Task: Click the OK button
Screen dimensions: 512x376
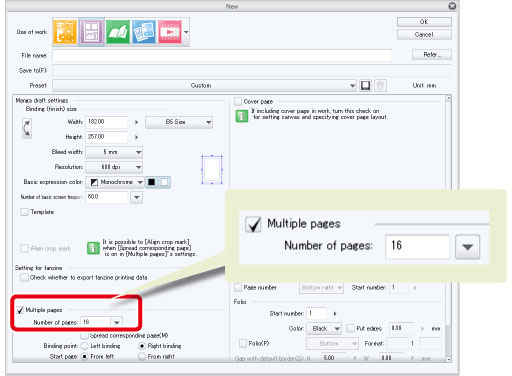Action: tap(424, 22)
